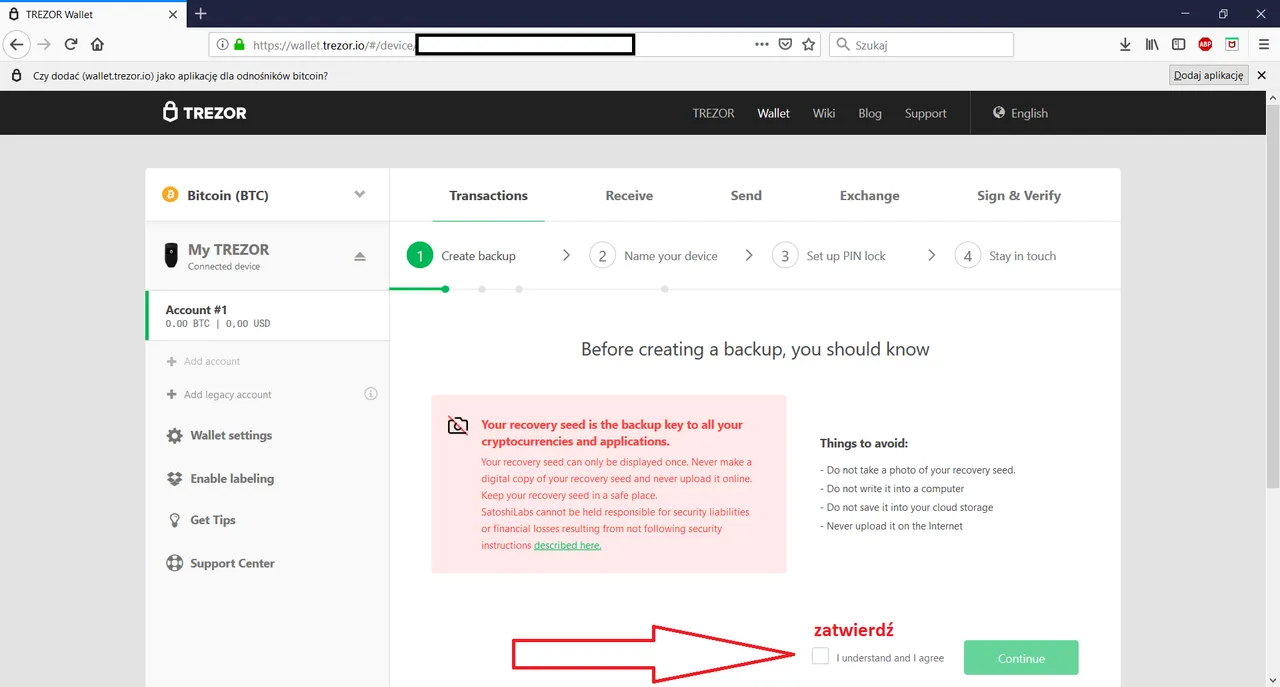Viewport: 1280px width, 687px height.
Task: Open the Wallet header menu item
Action: coord(773,113)
